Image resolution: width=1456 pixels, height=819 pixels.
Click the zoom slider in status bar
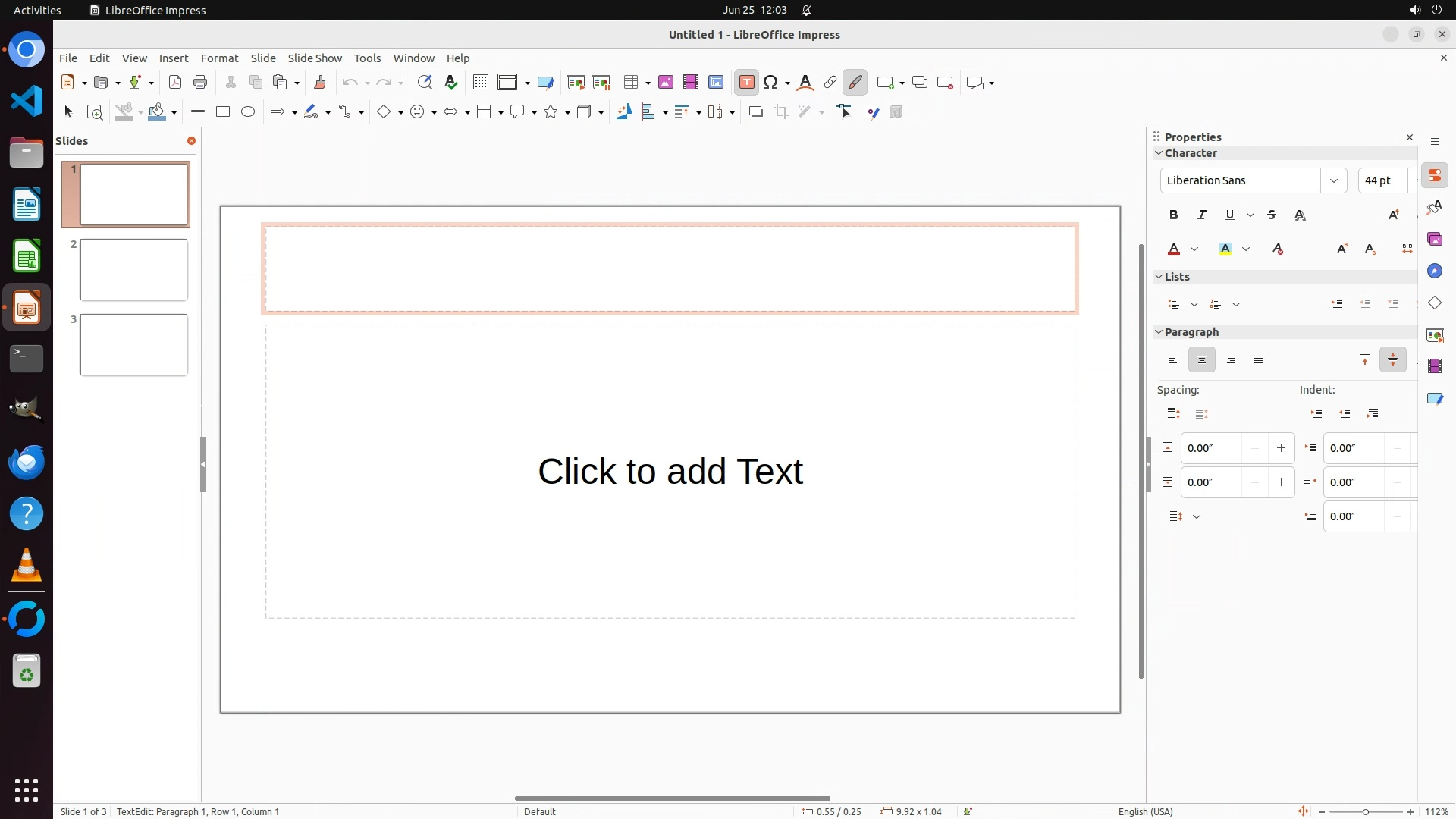click(1365, 811)
